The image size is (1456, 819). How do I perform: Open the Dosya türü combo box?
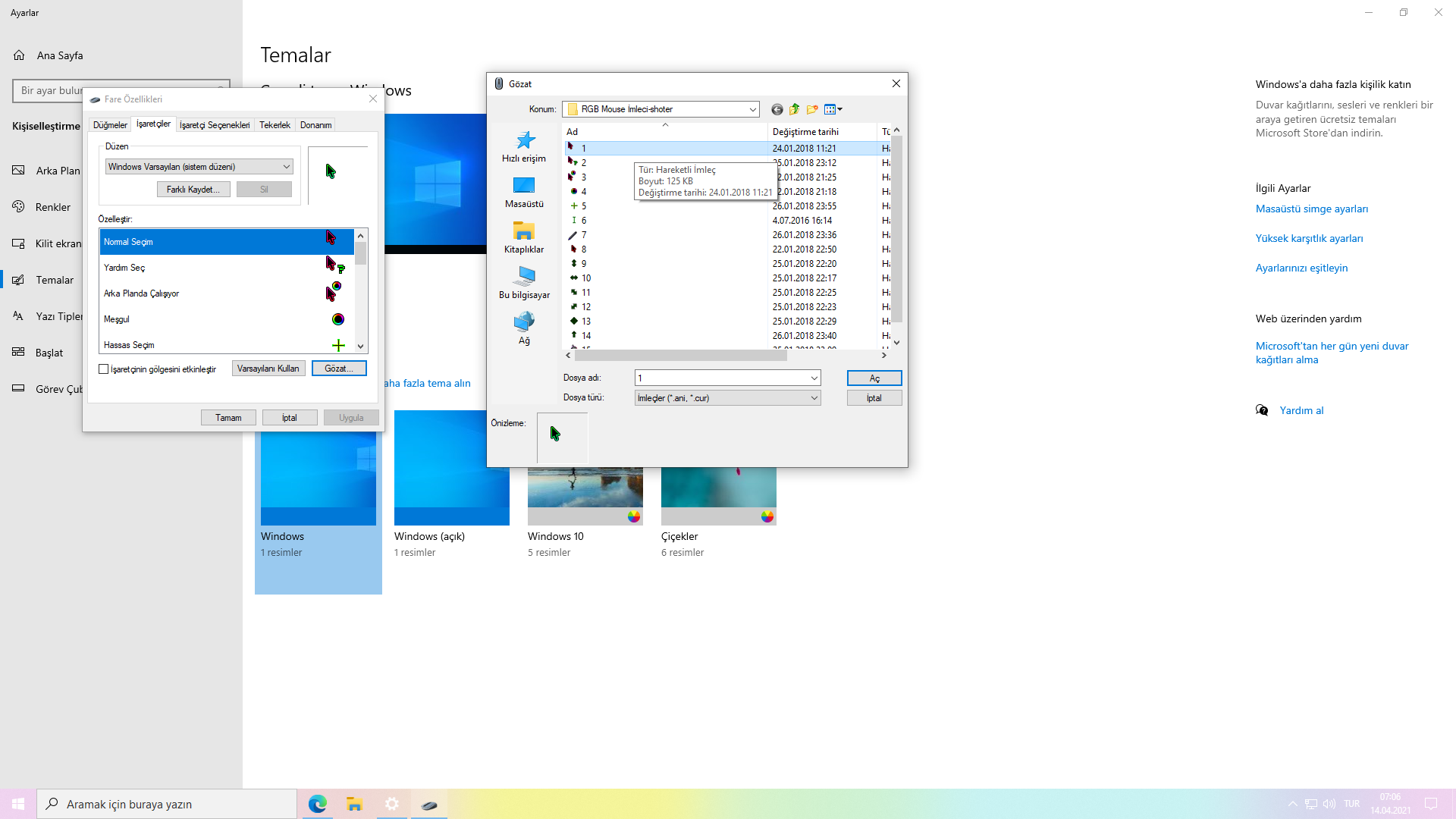click(727, 397)
